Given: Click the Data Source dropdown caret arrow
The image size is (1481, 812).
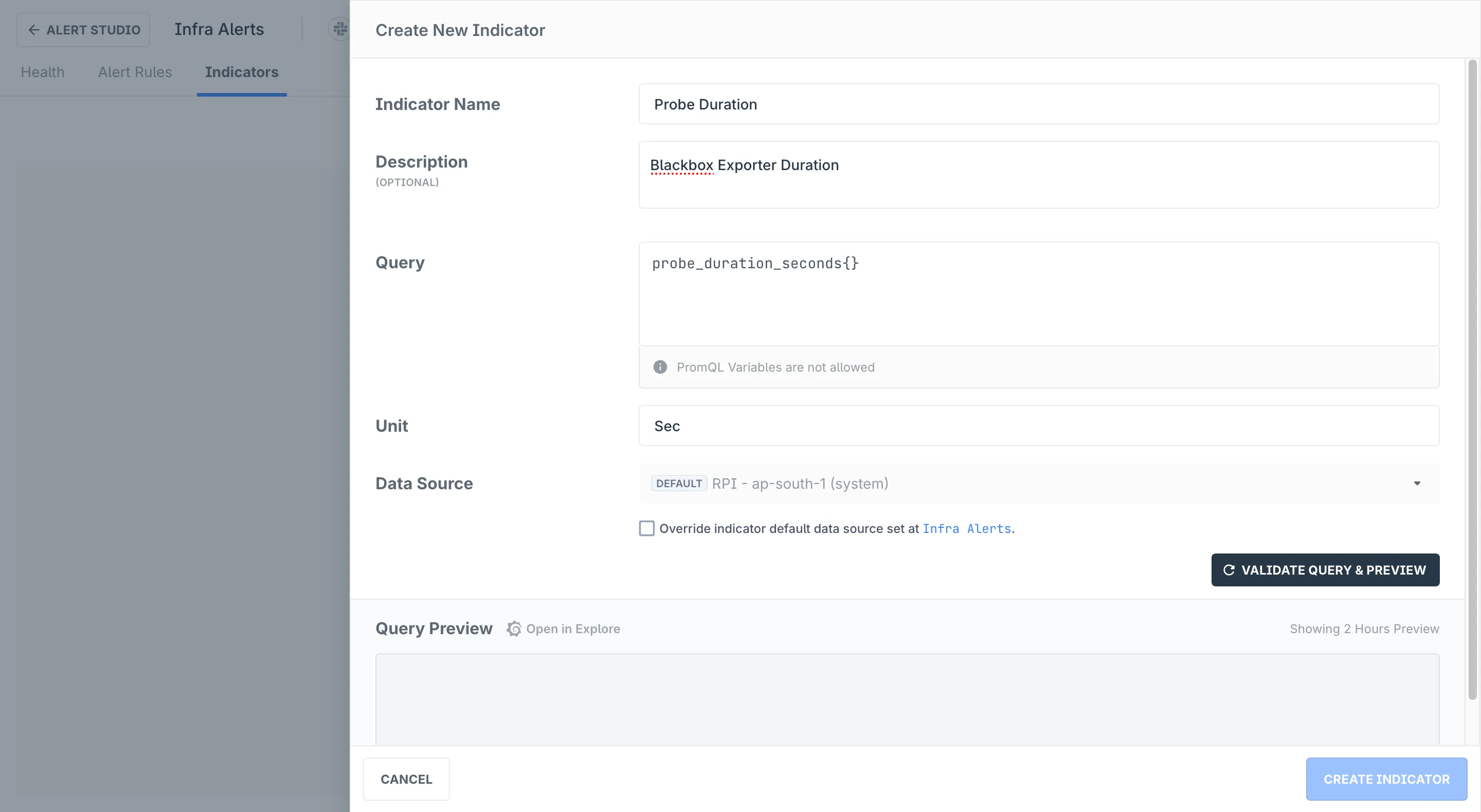Looking at the screenshot, I should [x=1417, y=484].
